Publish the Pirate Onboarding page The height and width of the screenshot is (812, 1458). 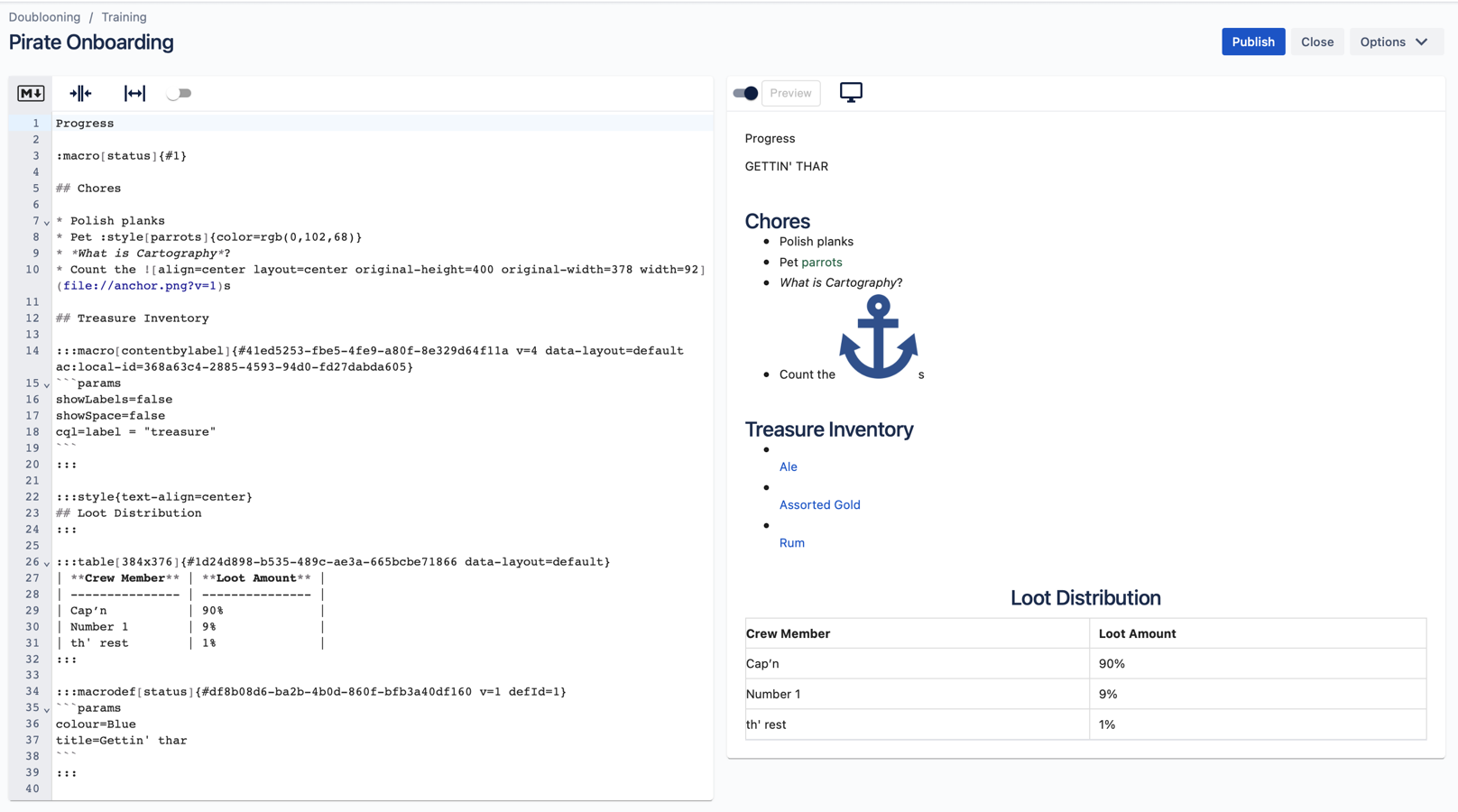pos(1252,42)
